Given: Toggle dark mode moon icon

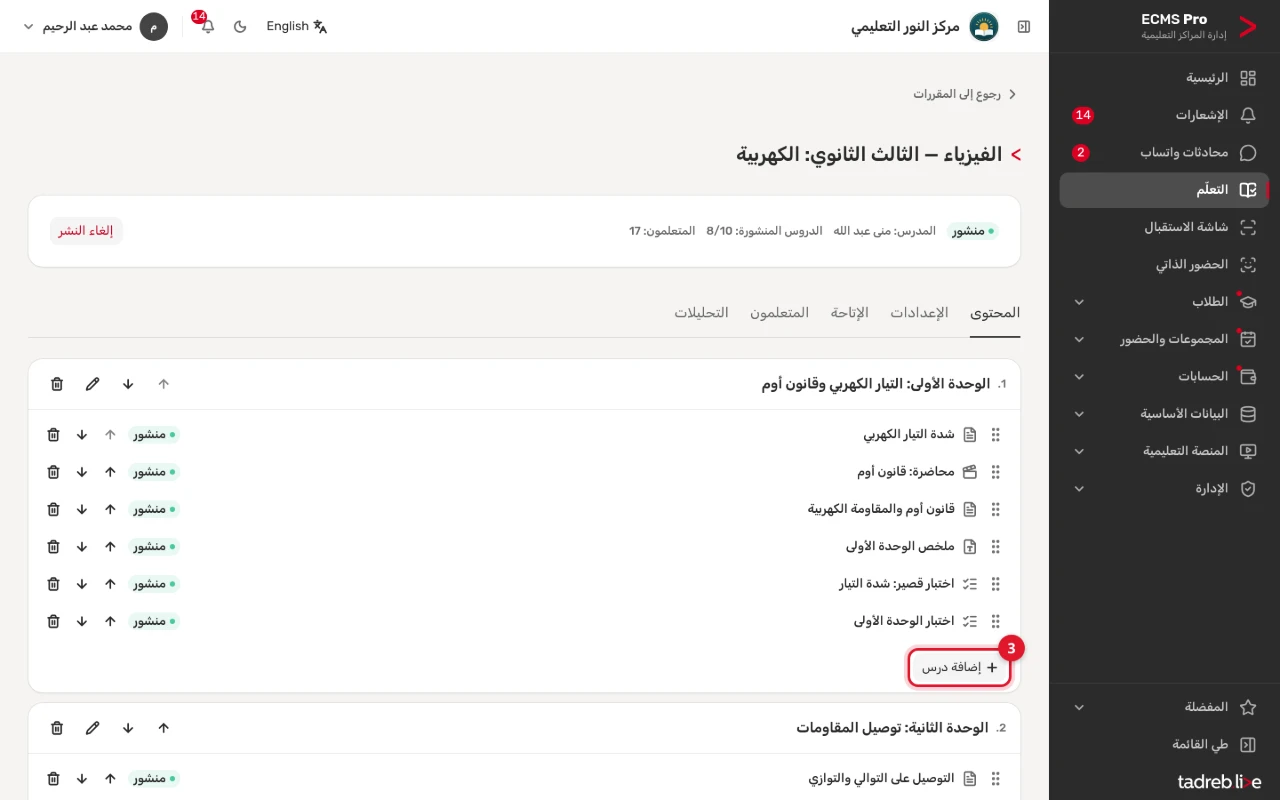Looking at the screenshot, I should click(240, 26).
